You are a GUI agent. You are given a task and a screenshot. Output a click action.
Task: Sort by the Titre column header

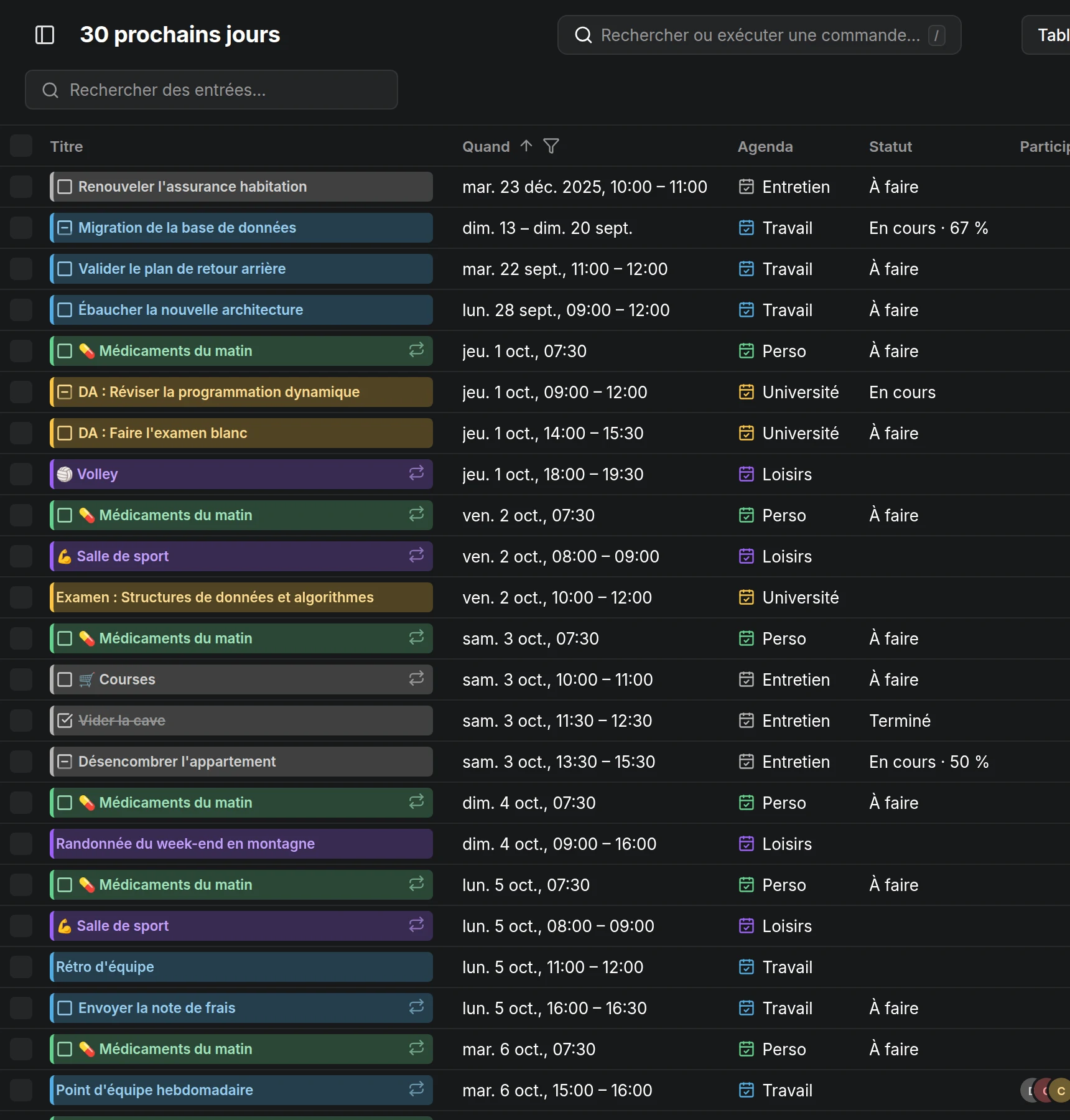pyautogui.click(x=67, y=147)
